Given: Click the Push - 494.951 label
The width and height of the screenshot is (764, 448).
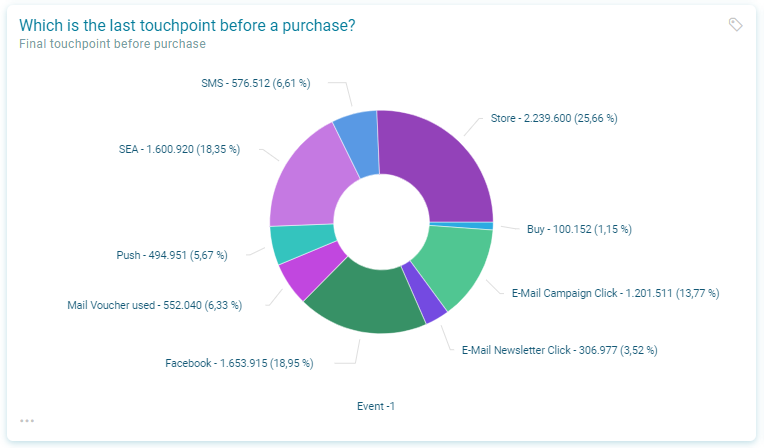Looking at the screenshot, I should pos(172,255).
